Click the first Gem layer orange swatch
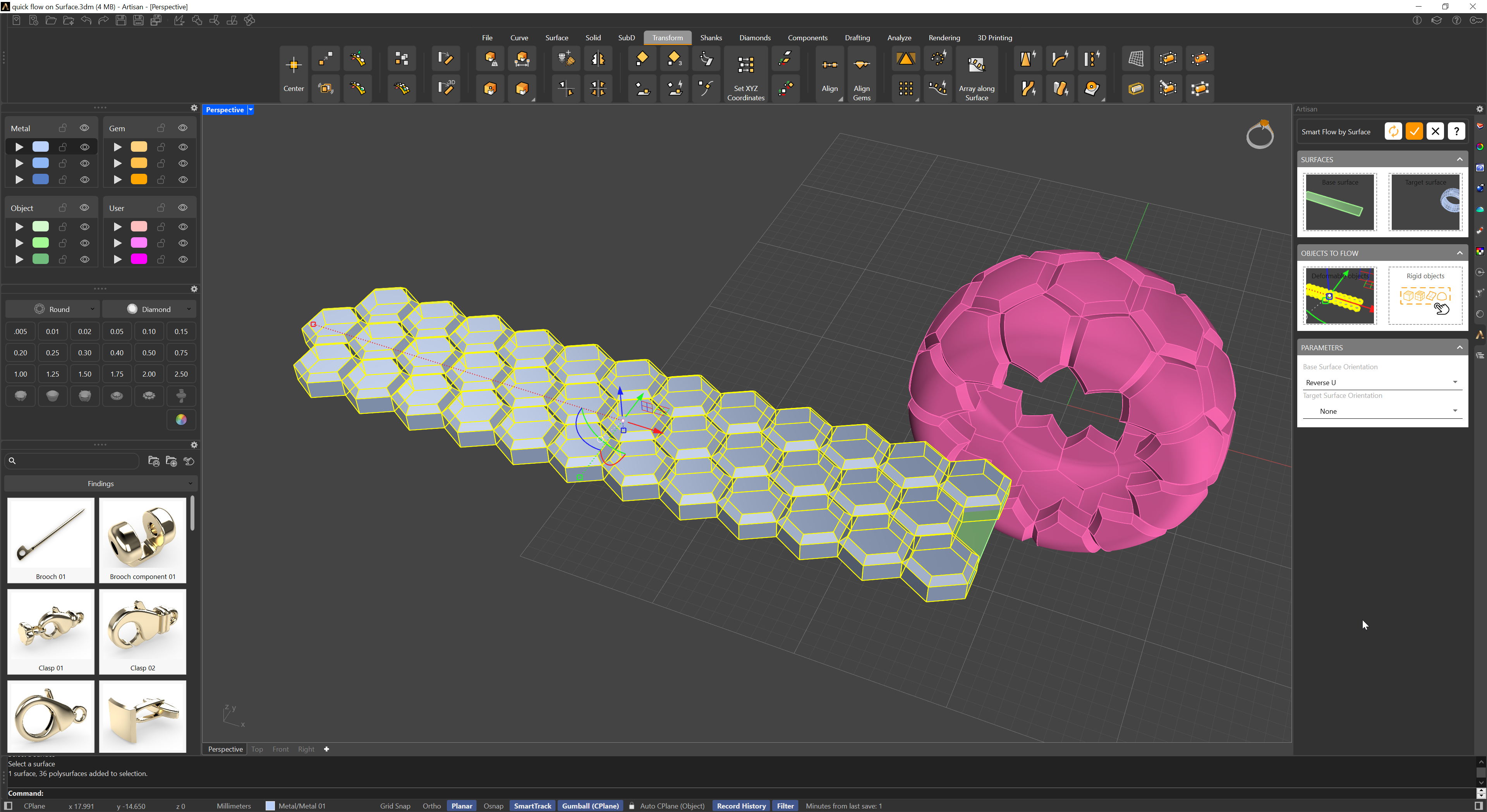 139,147
